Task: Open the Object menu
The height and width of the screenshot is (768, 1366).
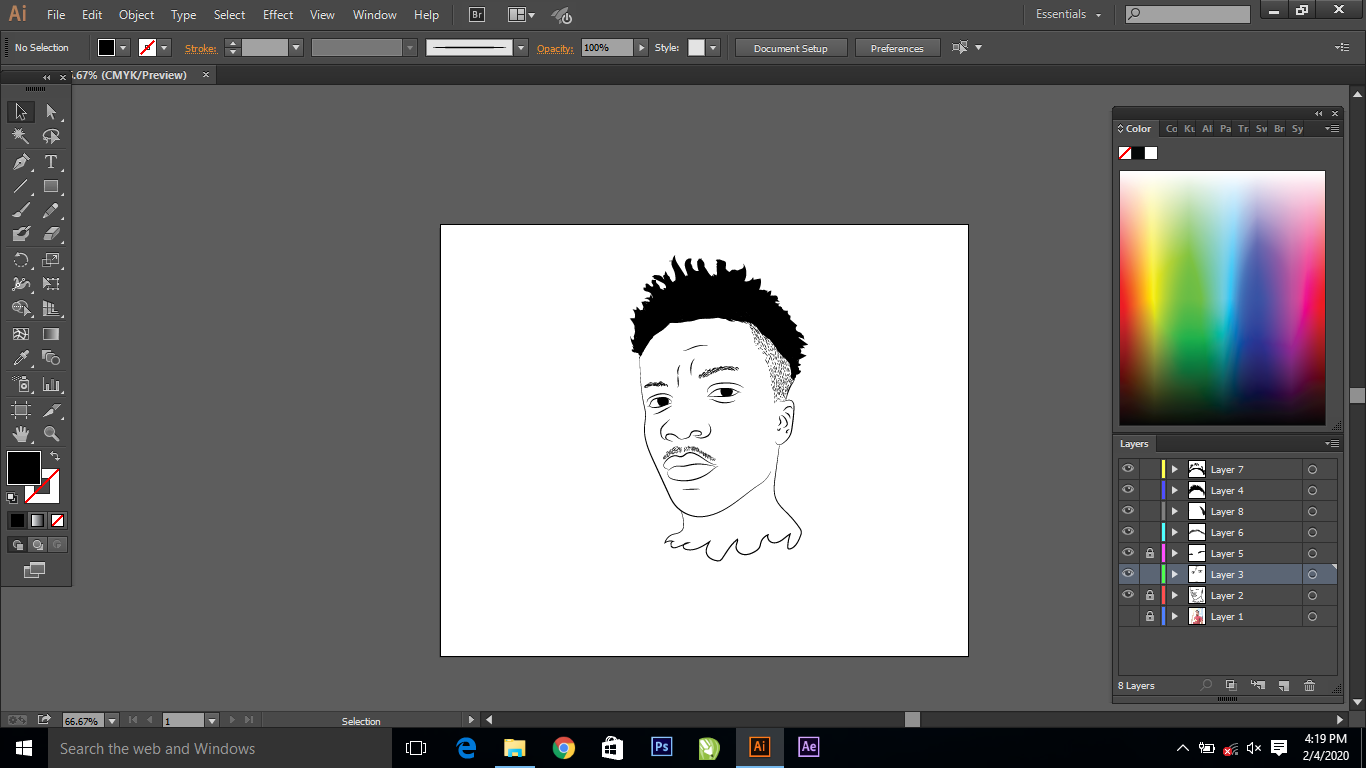Action: pyautogui.click(x=136, y=15)
